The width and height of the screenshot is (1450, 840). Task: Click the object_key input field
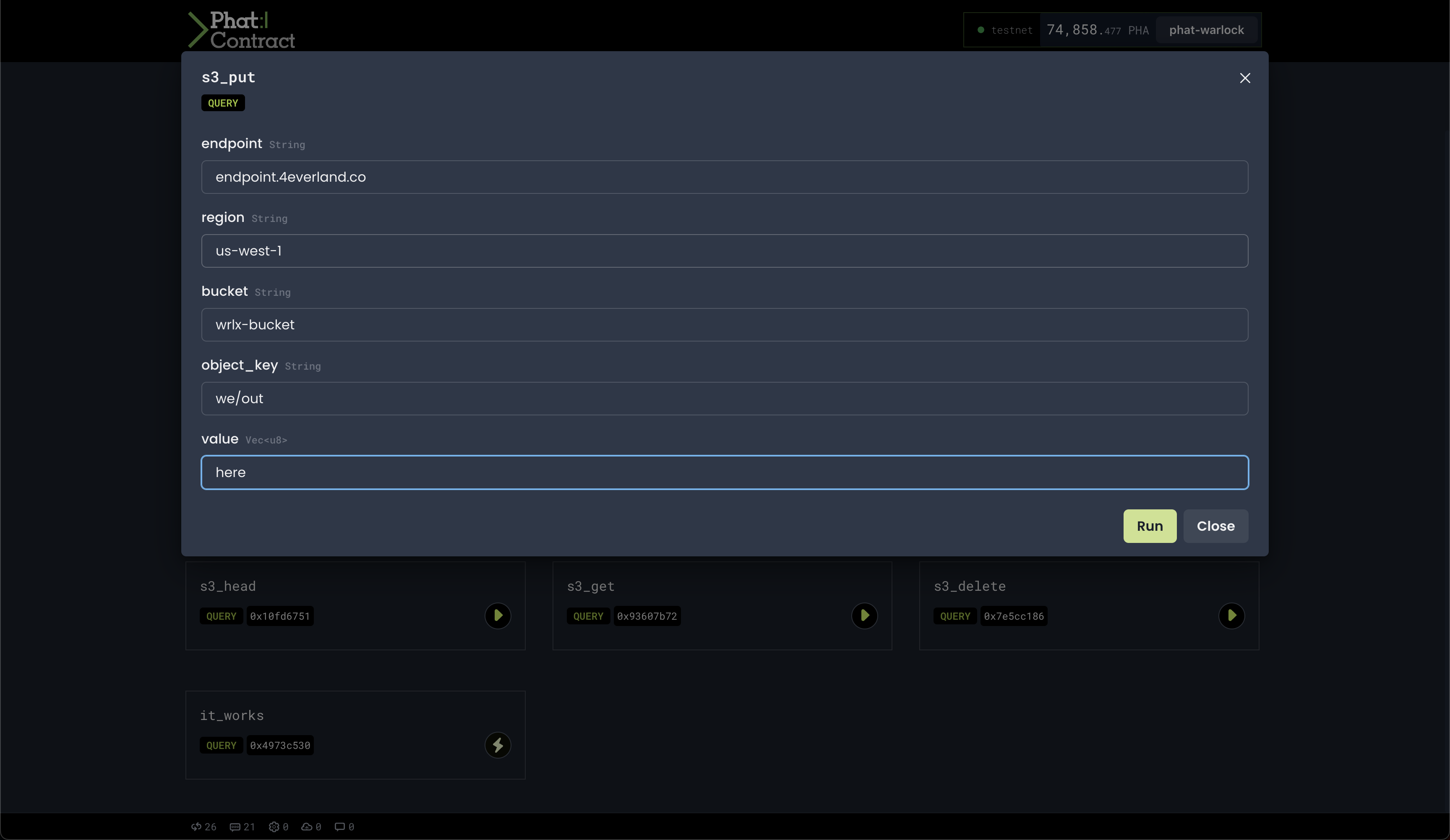pos(724,399)
